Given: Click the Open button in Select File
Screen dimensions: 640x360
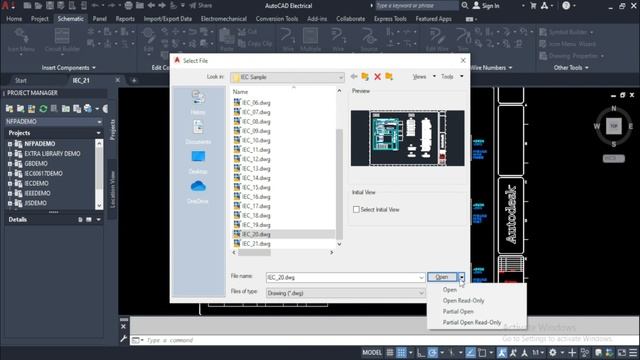Looking at the screenshot, I should [x=442, y=277].
